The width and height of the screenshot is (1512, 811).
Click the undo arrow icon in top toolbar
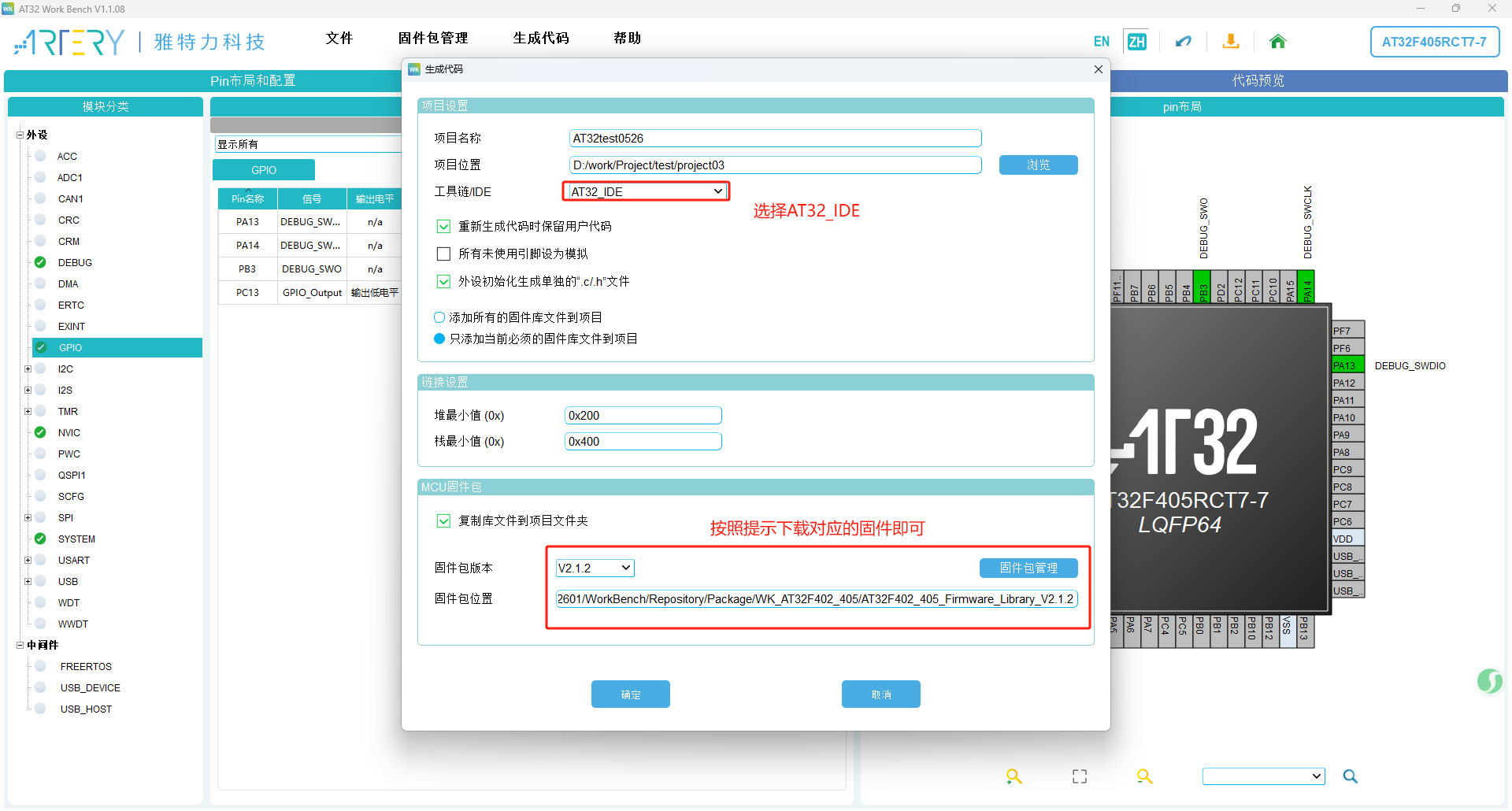tap(1183, 41)
